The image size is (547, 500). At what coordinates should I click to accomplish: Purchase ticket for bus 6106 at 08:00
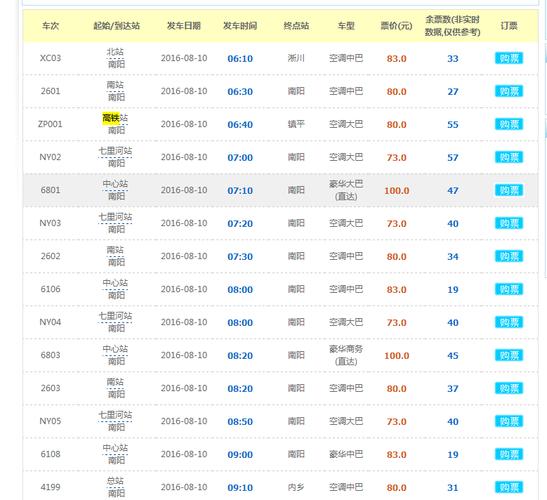pyautogui.click(x=509, y=289)
